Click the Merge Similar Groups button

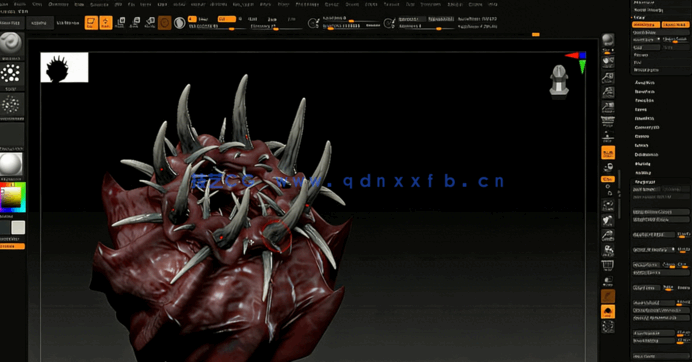point(661,212)
